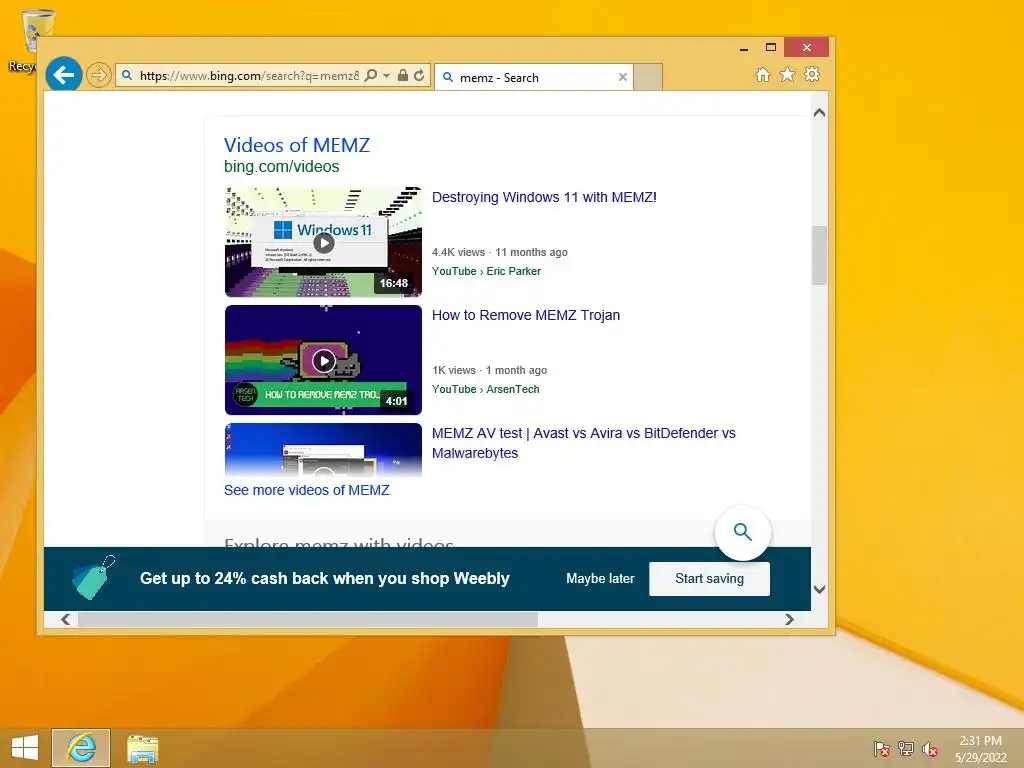Viewport: 1024px width, 768px height.
Task: Open 'How to Remove MEMZ Trojan' link
Action: pyautogui.click(x=526, y=315)
